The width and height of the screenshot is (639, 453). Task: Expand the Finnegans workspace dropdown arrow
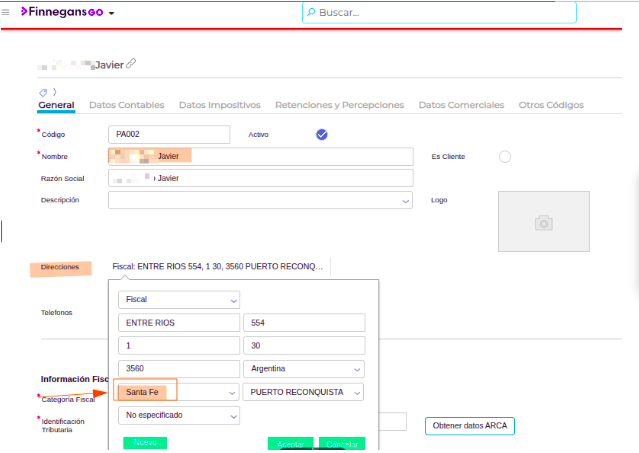[111, 13]
